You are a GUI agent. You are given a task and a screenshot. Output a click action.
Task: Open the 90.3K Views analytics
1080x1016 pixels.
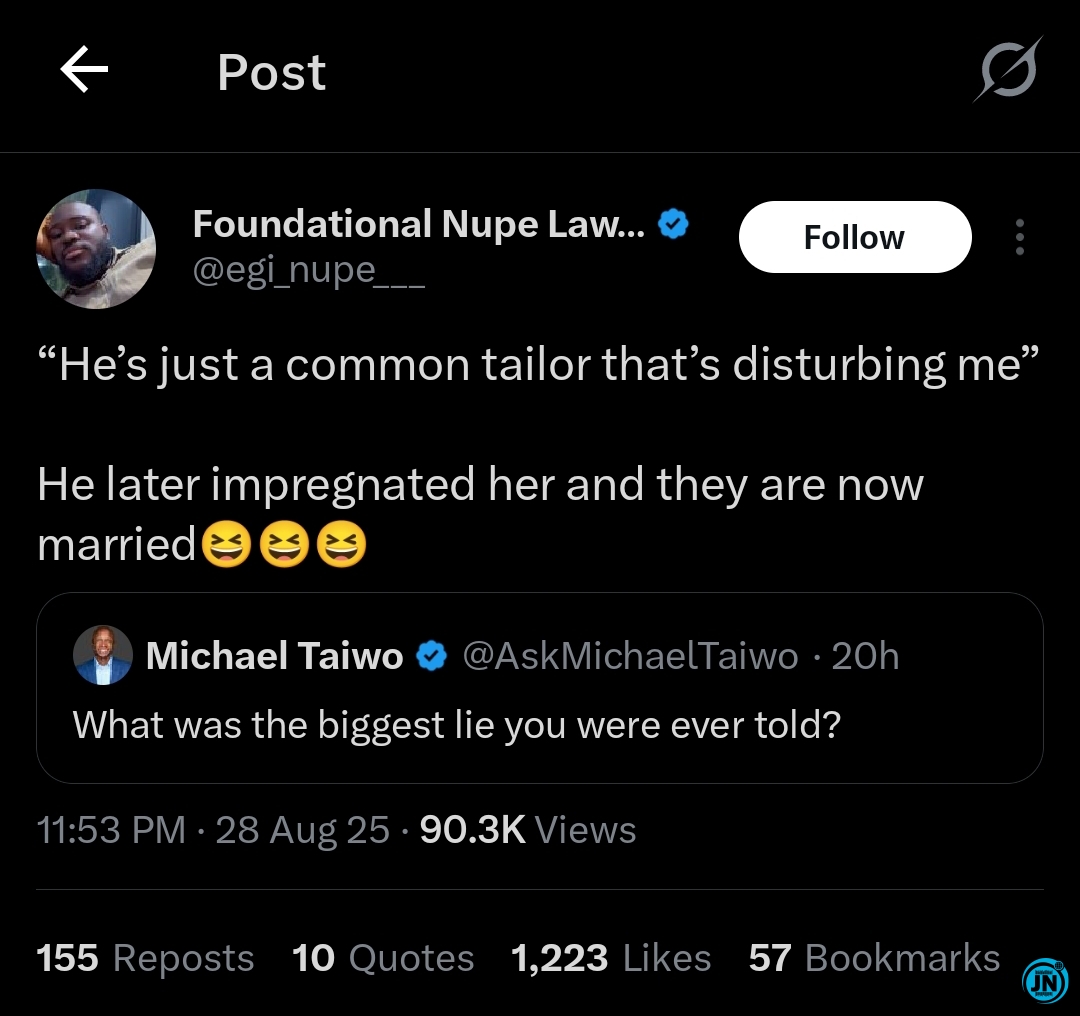pos(528,829)
